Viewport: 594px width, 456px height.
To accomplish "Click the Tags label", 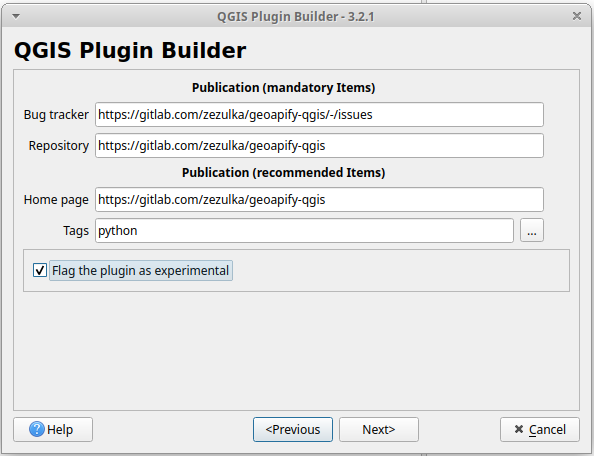I will coord(76,231).
